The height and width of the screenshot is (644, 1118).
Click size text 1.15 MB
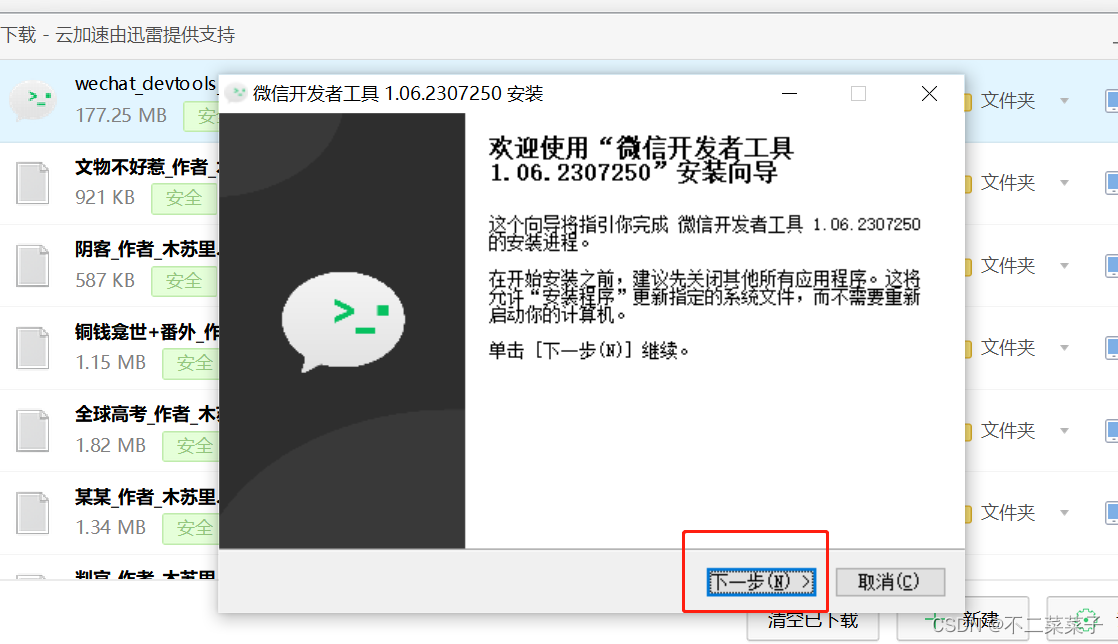(111, 362)
